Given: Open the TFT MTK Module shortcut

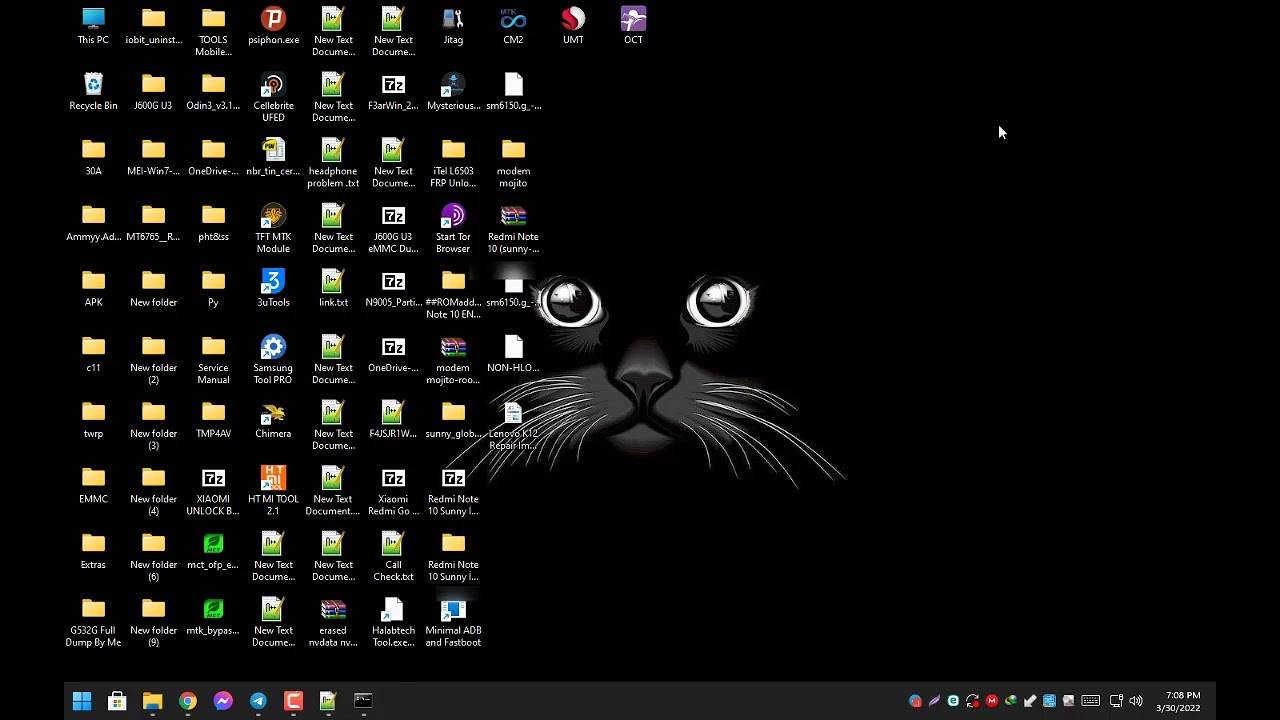Looking at the screenshot, I should click(x=273, y=229).
